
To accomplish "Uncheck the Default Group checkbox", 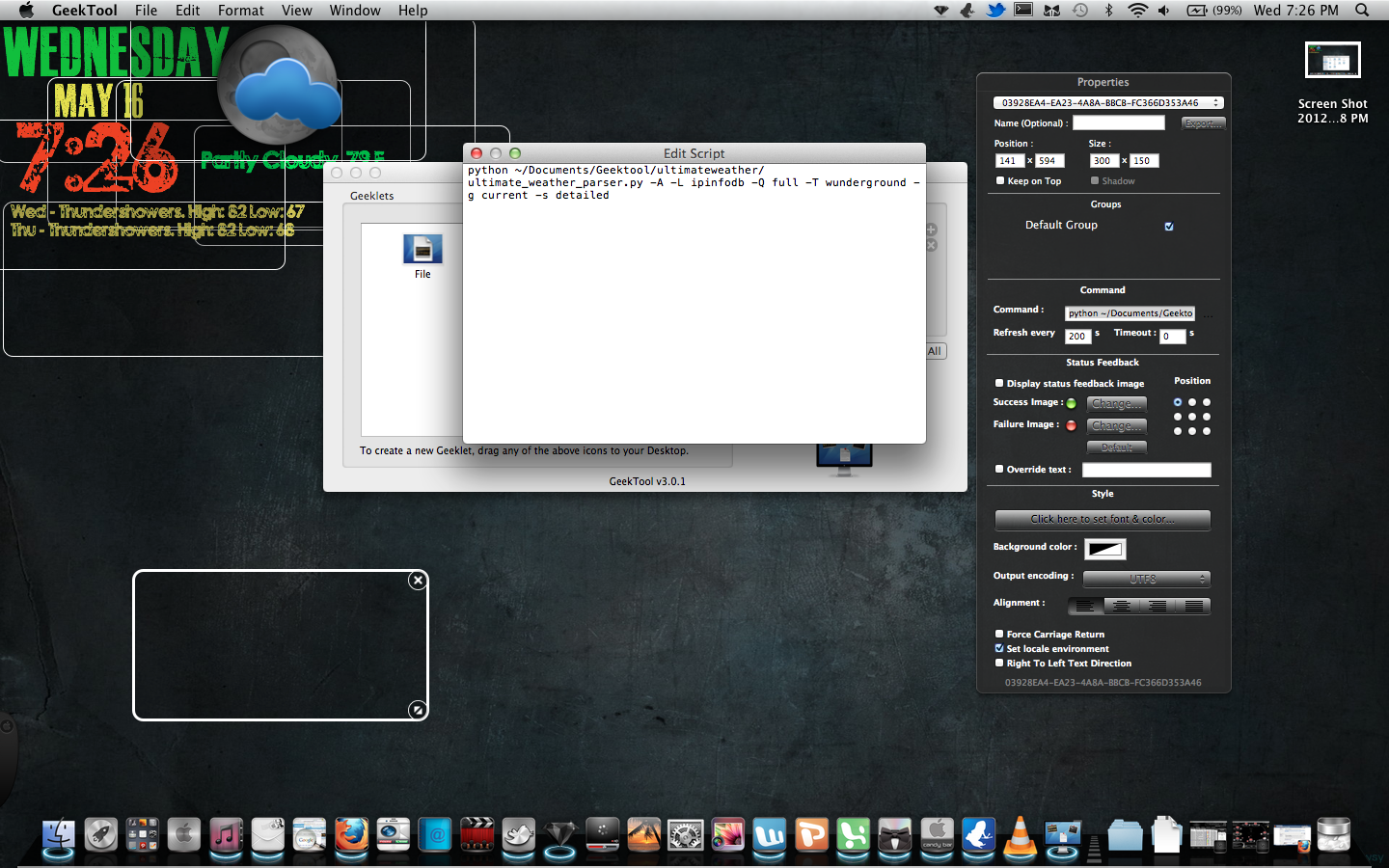I will tap(1169, 227).
